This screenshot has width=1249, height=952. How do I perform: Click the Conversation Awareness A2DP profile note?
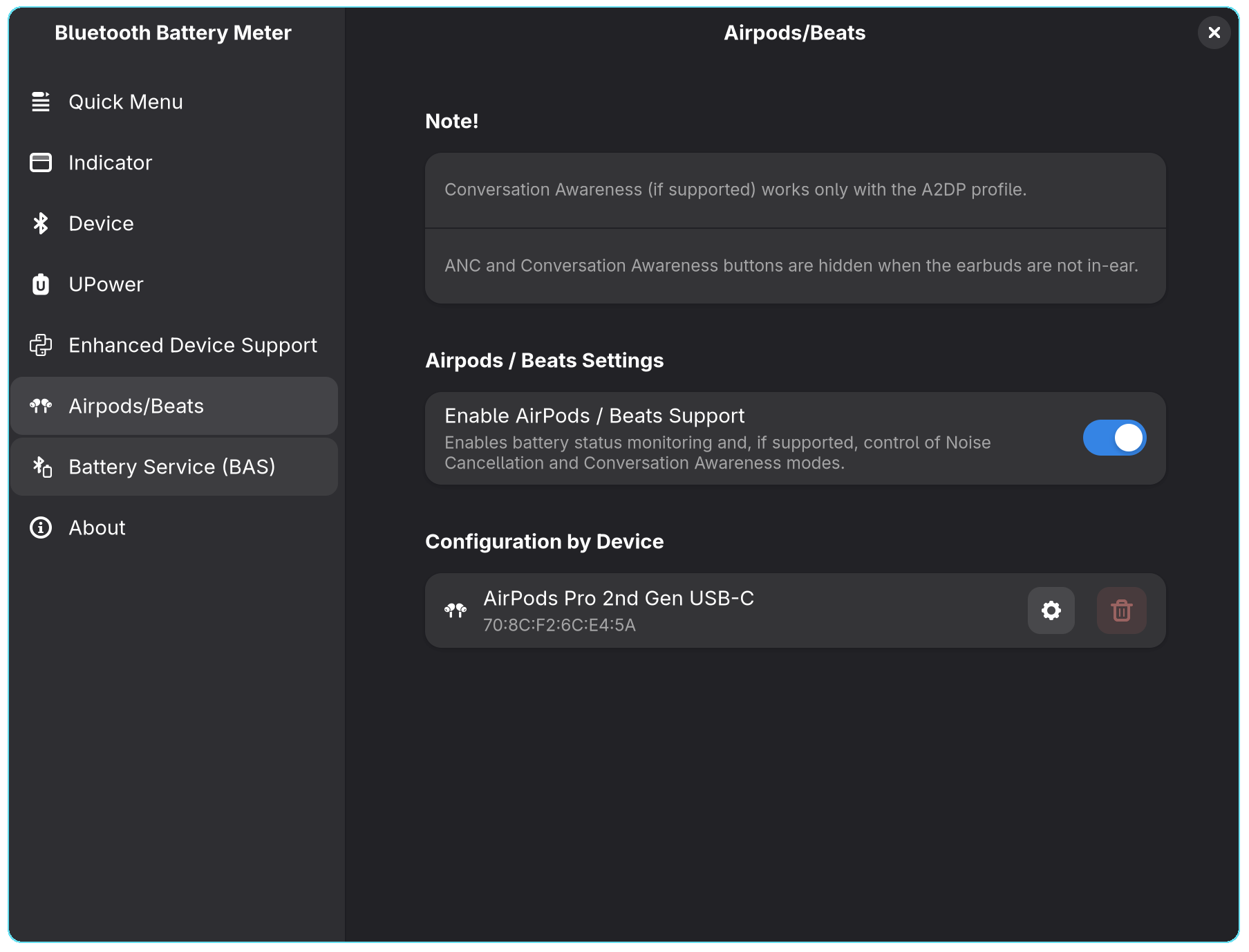coord(735,189)
